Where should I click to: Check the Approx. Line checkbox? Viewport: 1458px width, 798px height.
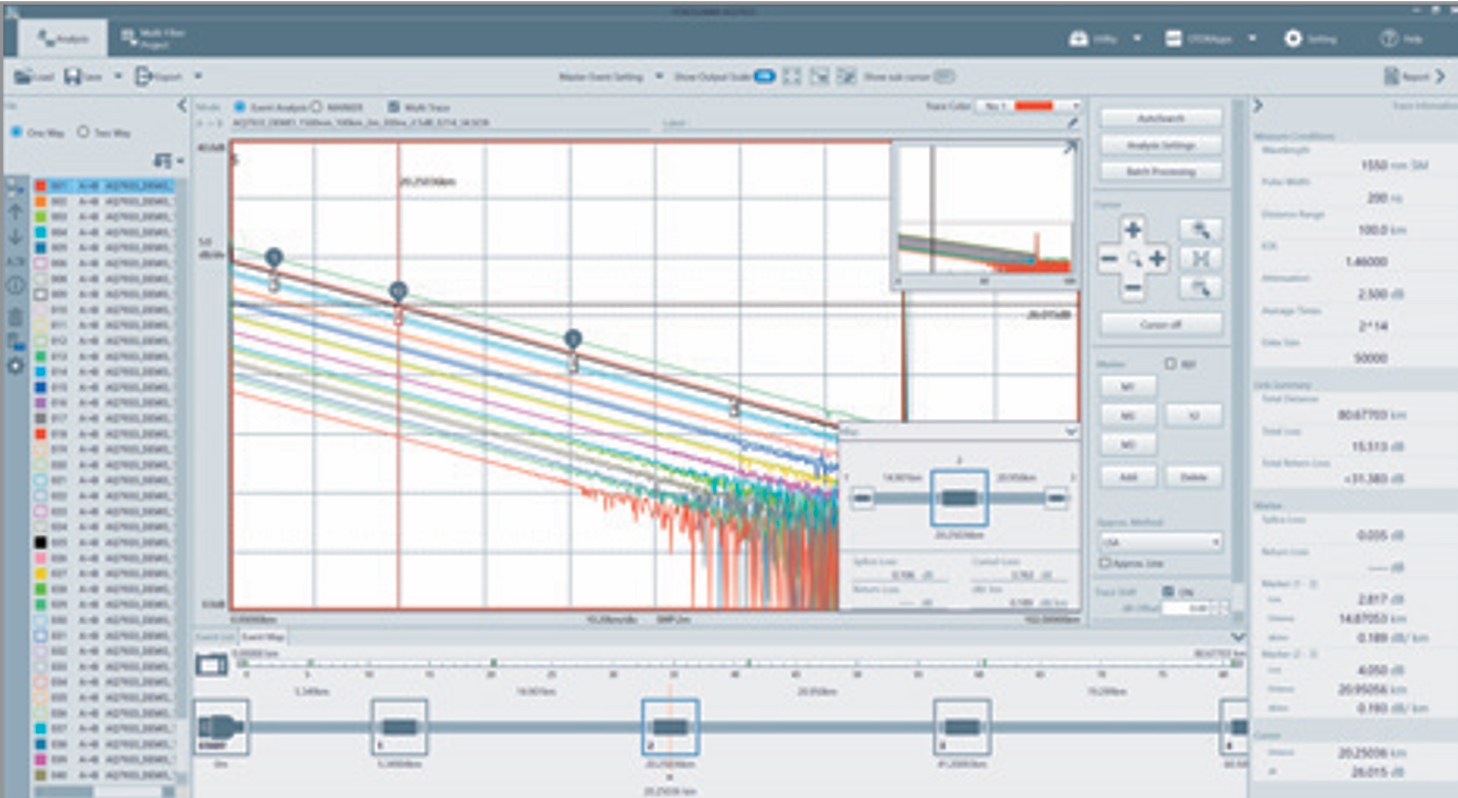[1106, 564]
